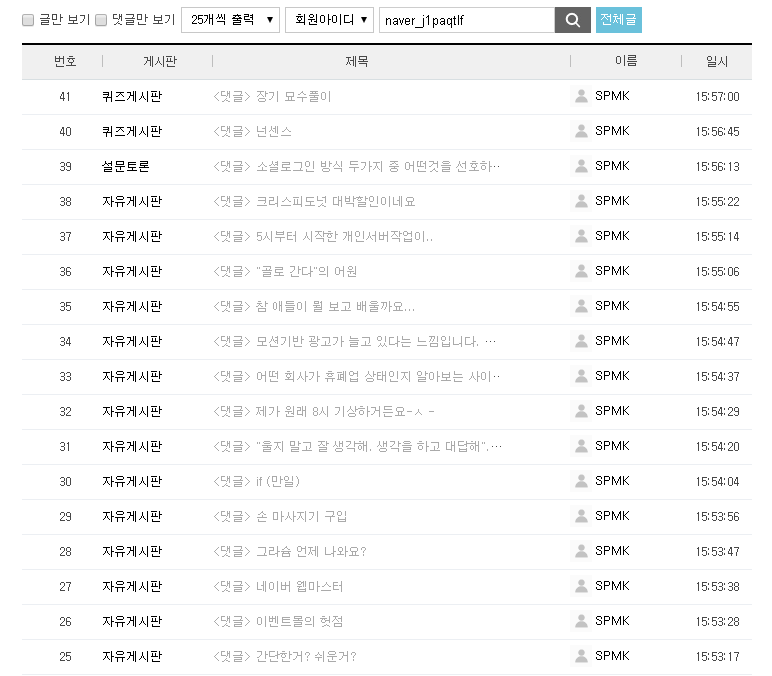Screen dimensions: 772x676
Task: Click the row number 28
Action: coord(65,551)
